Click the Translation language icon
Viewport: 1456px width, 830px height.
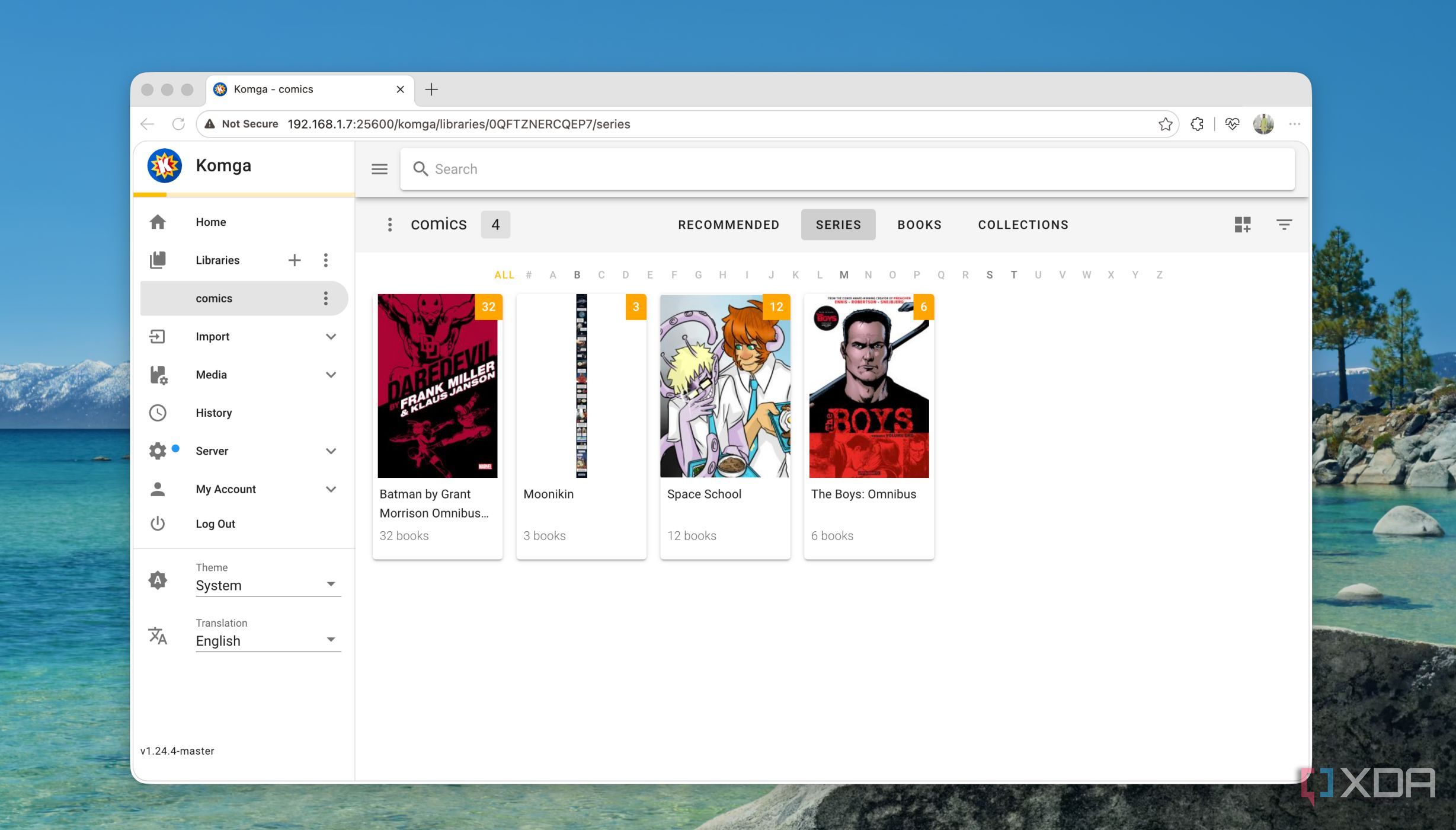pyautogui.click(x=158, y=636)
